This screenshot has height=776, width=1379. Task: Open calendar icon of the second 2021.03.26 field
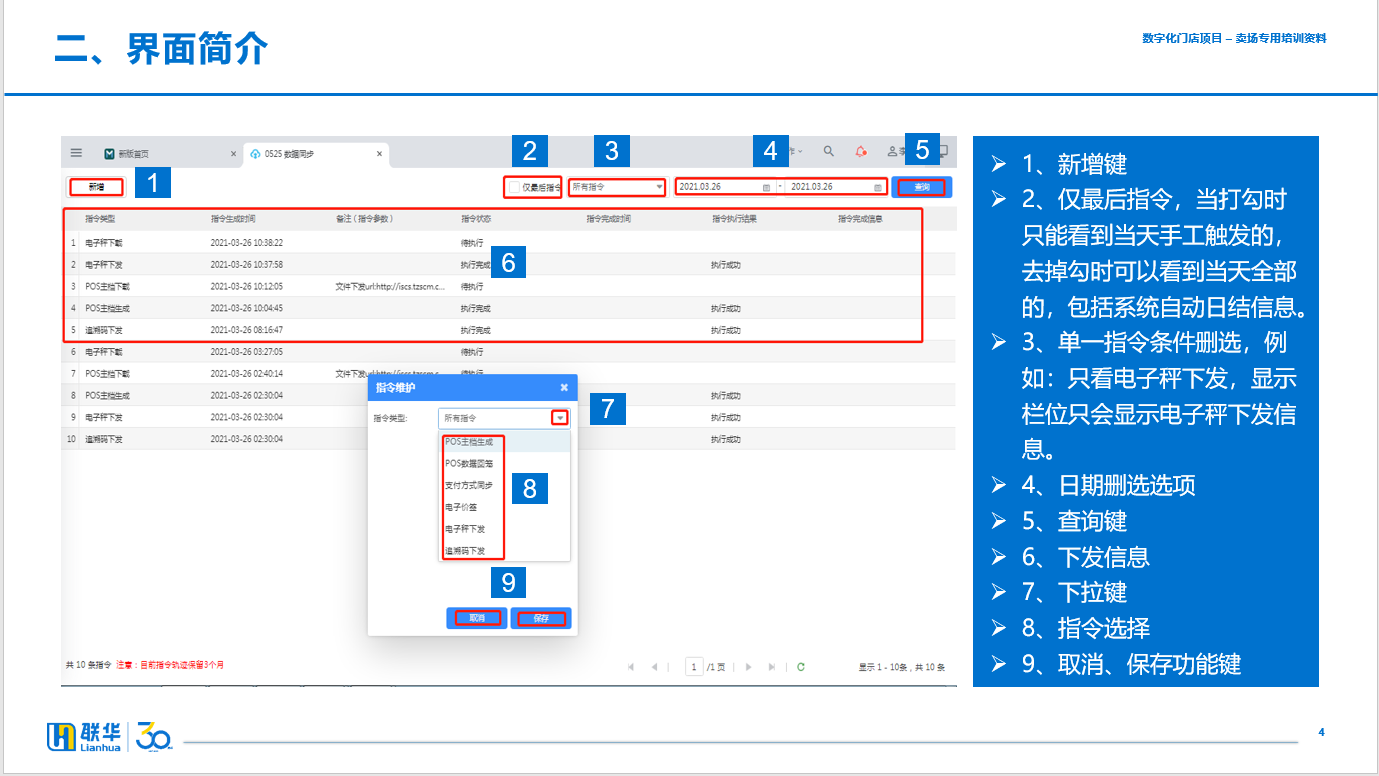coord(878,187)
